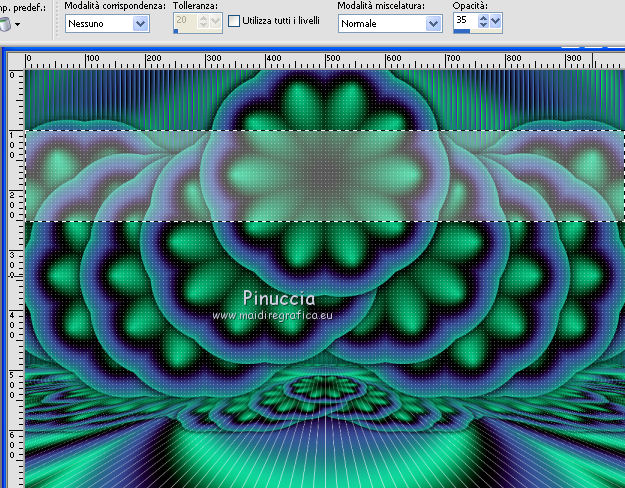Image resolution: width=625 pixels, height=488 pixels.
Task: Open the Tolleranza slider popup arrow
Action: pyautogui.click(x=216, y=21)
